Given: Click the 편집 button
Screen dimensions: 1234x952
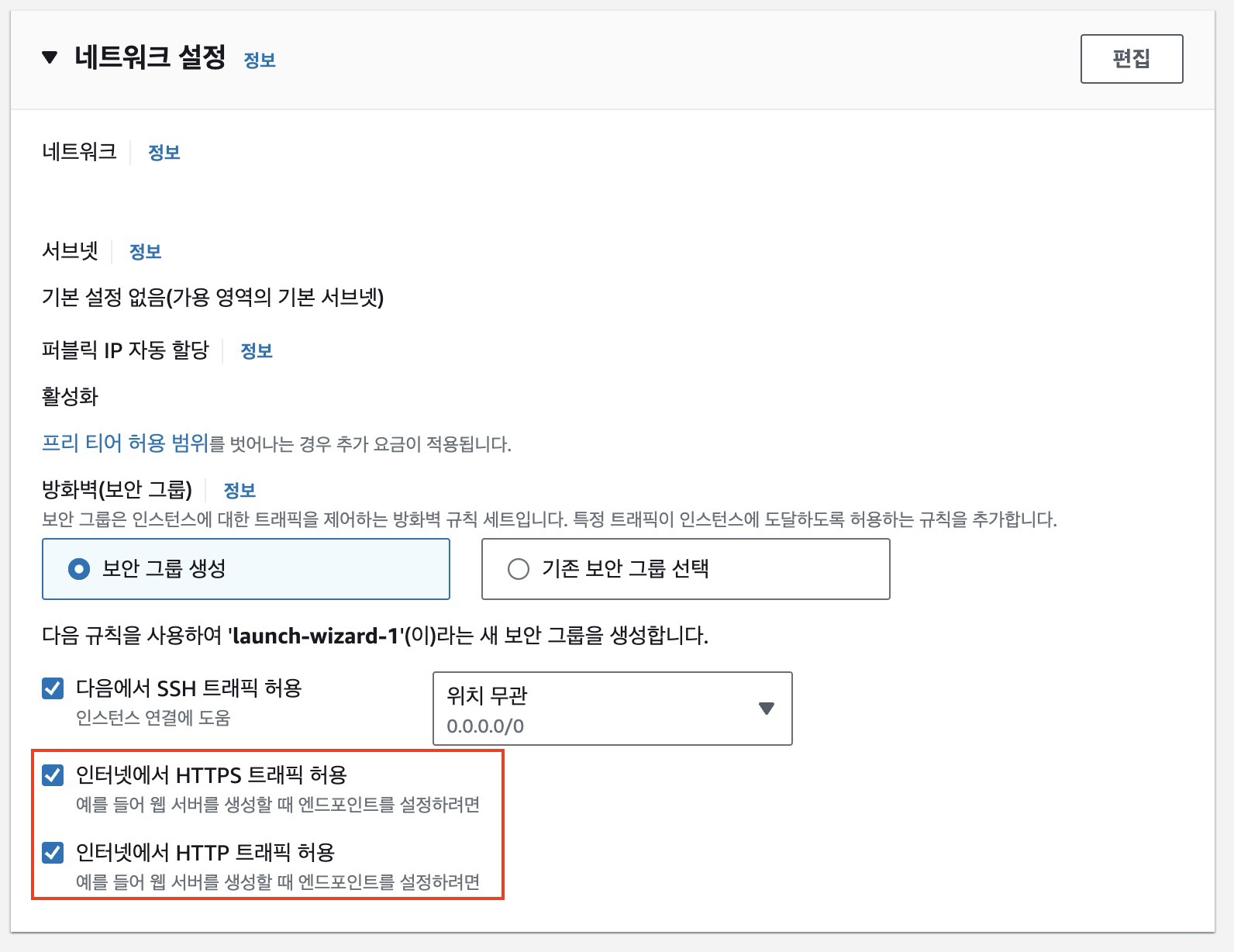Looking at the screenshot, I should point(1132,58).
